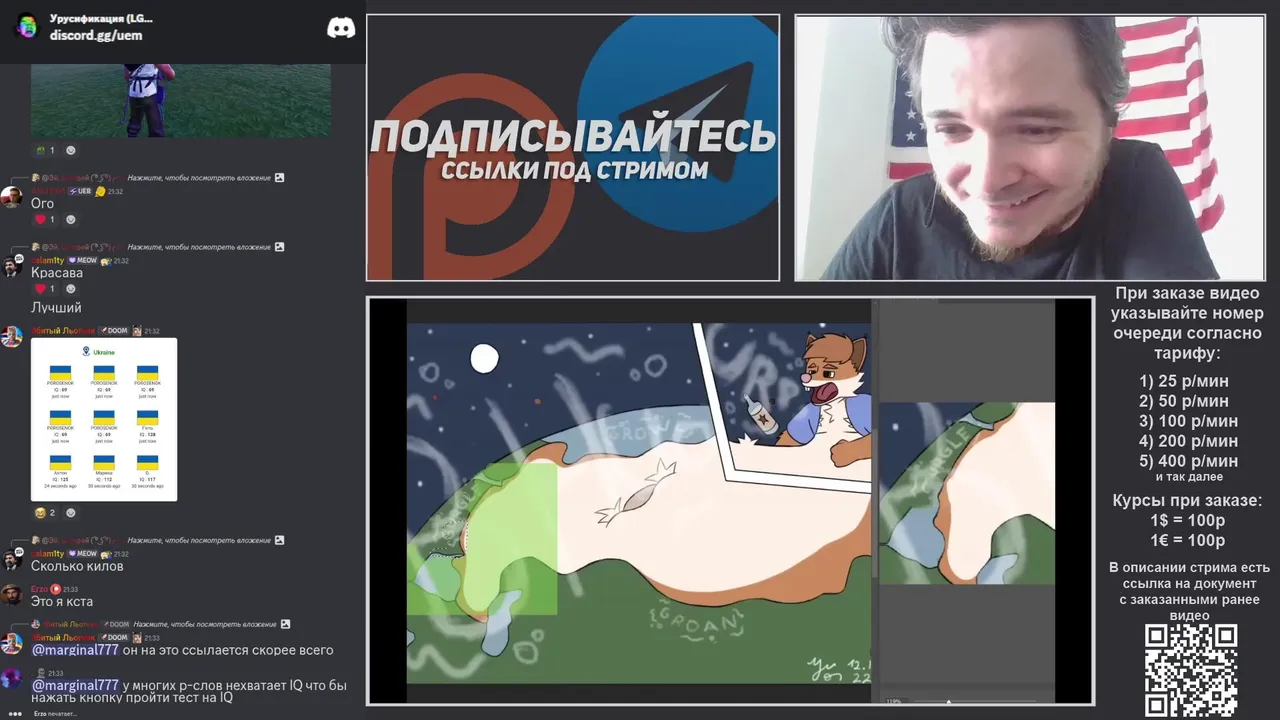Screen dimensions: 1280x720
Task: Click the @marginal777 mention before он на это
Action: pos(75,650)
